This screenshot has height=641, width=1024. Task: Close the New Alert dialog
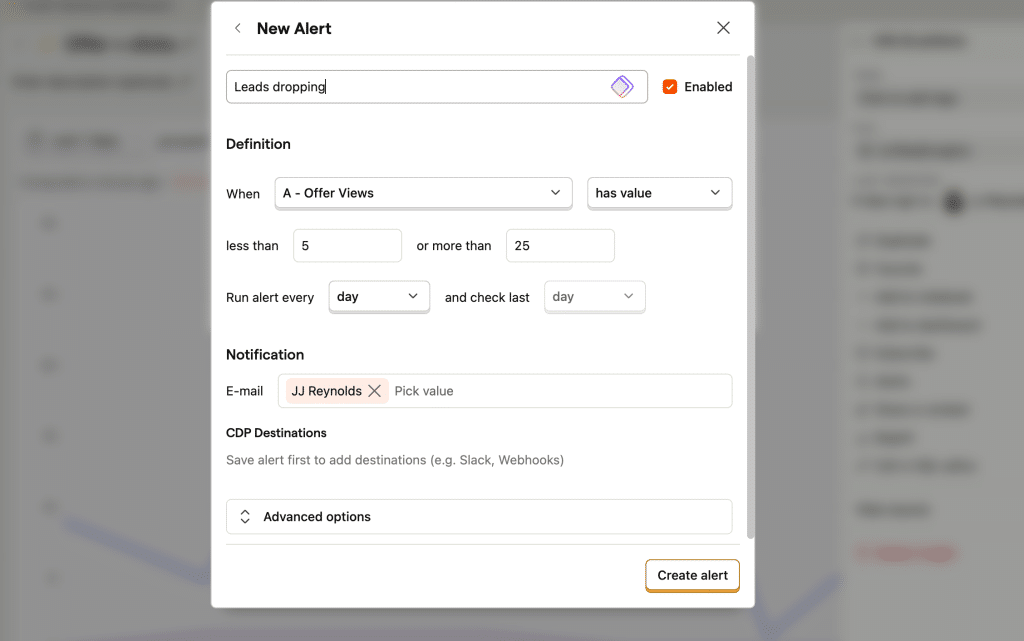coord(723,28)
